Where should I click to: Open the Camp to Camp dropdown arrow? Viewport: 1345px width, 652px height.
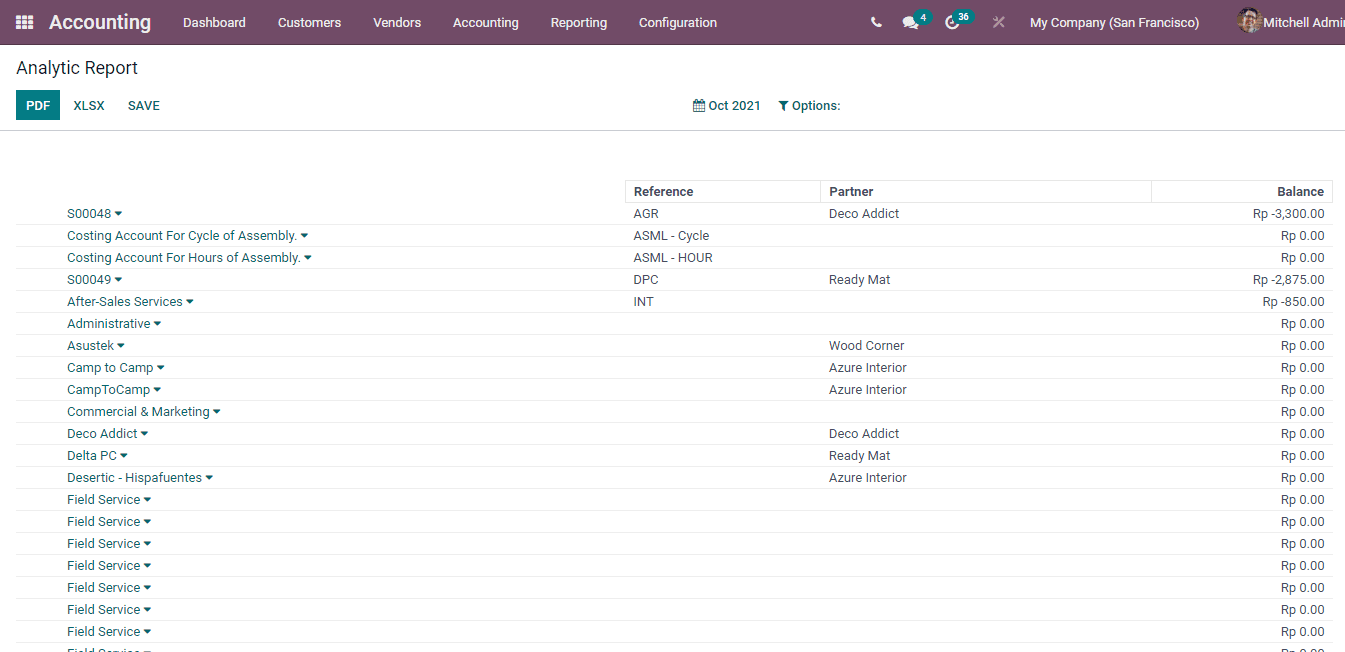161,367
